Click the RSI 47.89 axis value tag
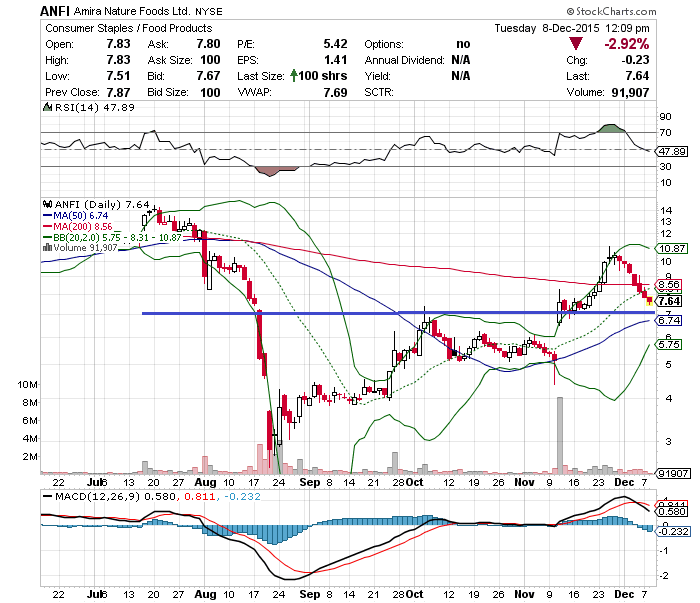 tap(672, 151)
